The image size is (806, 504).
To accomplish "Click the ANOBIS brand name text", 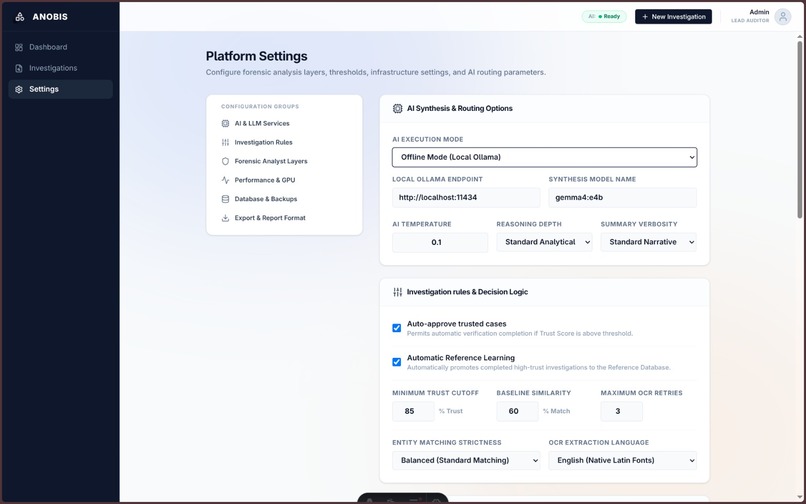I will click(x=50, y=17).
